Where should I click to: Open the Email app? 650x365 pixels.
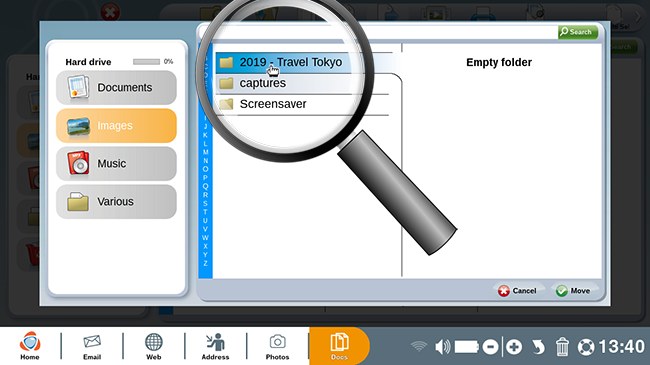92,346
